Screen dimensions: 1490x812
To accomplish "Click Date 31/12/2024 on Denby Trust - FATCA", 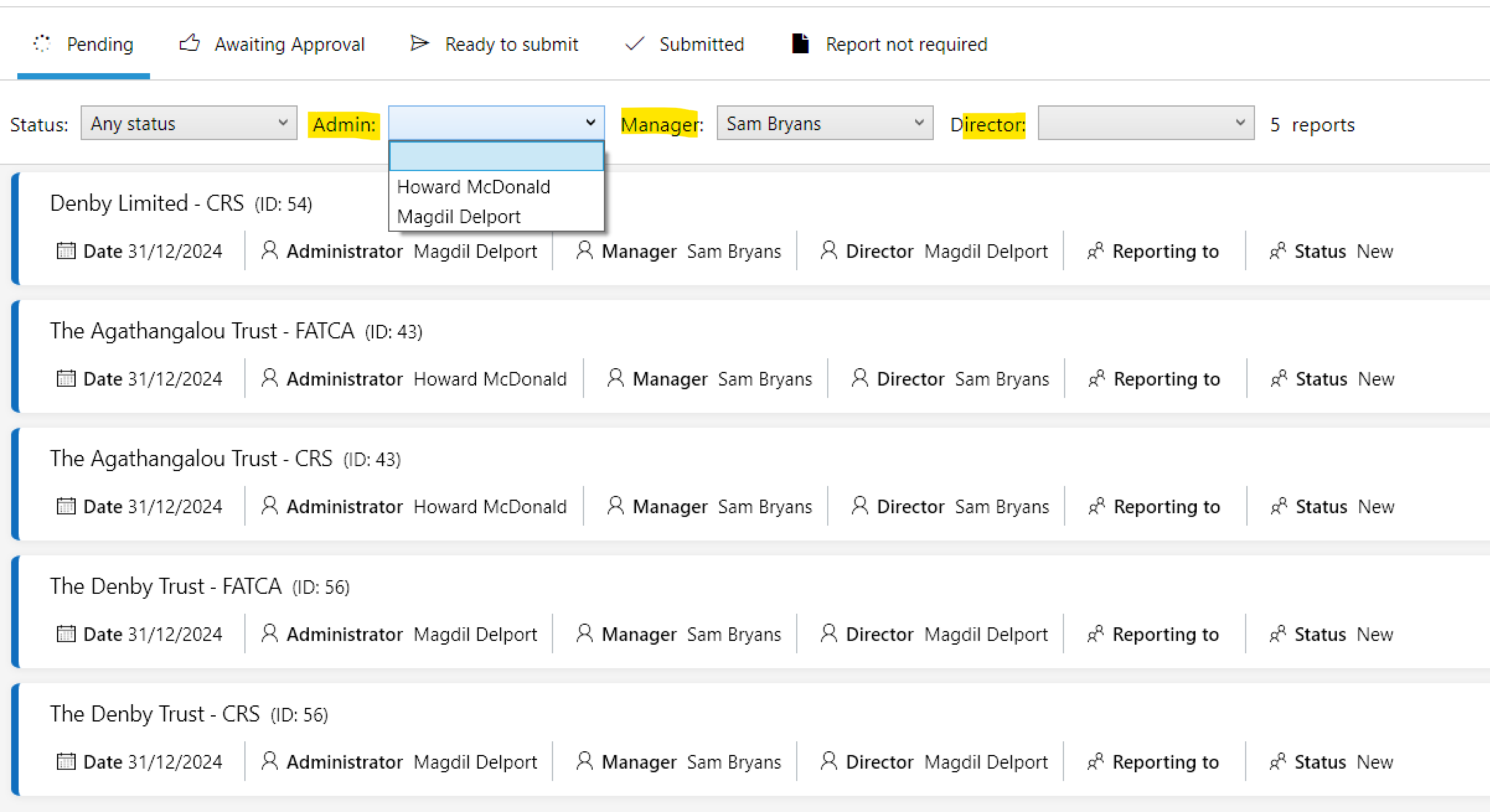I will 153,634.
